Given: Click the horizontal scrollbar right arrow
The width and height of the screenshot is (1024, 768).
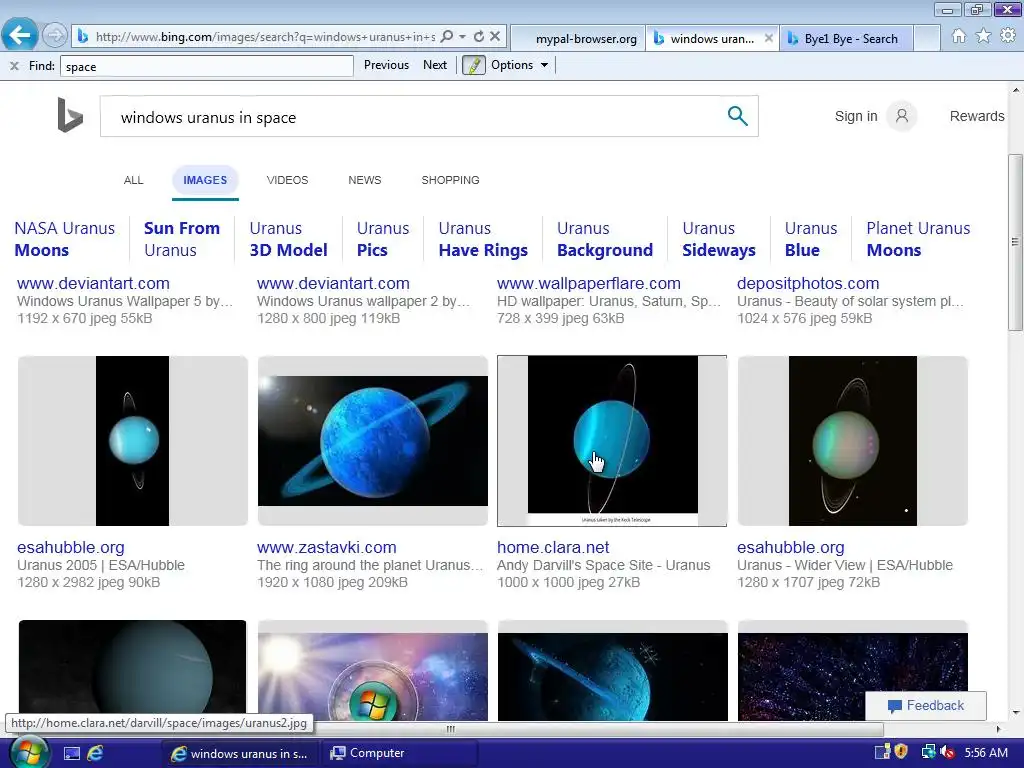Looking at the screenshot, I should [x=998, y=729].
